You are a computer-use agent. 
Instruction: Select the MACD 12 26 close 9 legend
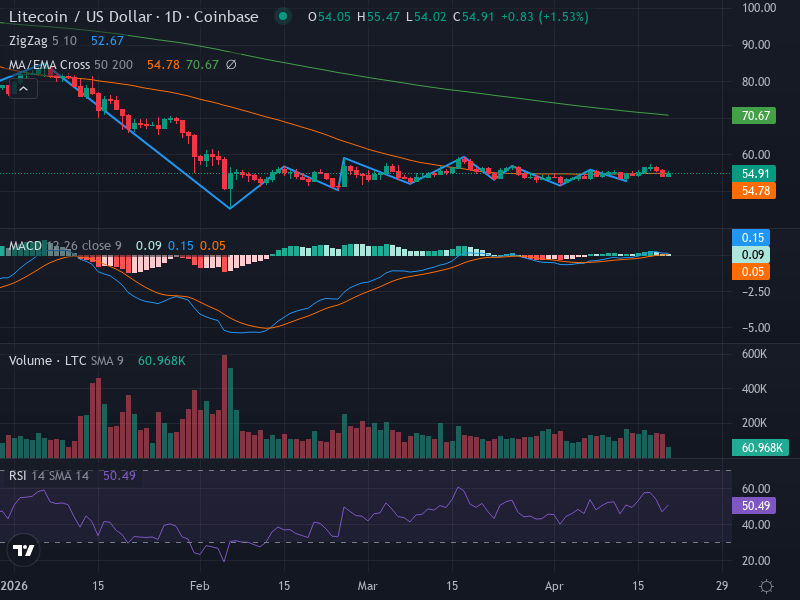click(65, 246)
